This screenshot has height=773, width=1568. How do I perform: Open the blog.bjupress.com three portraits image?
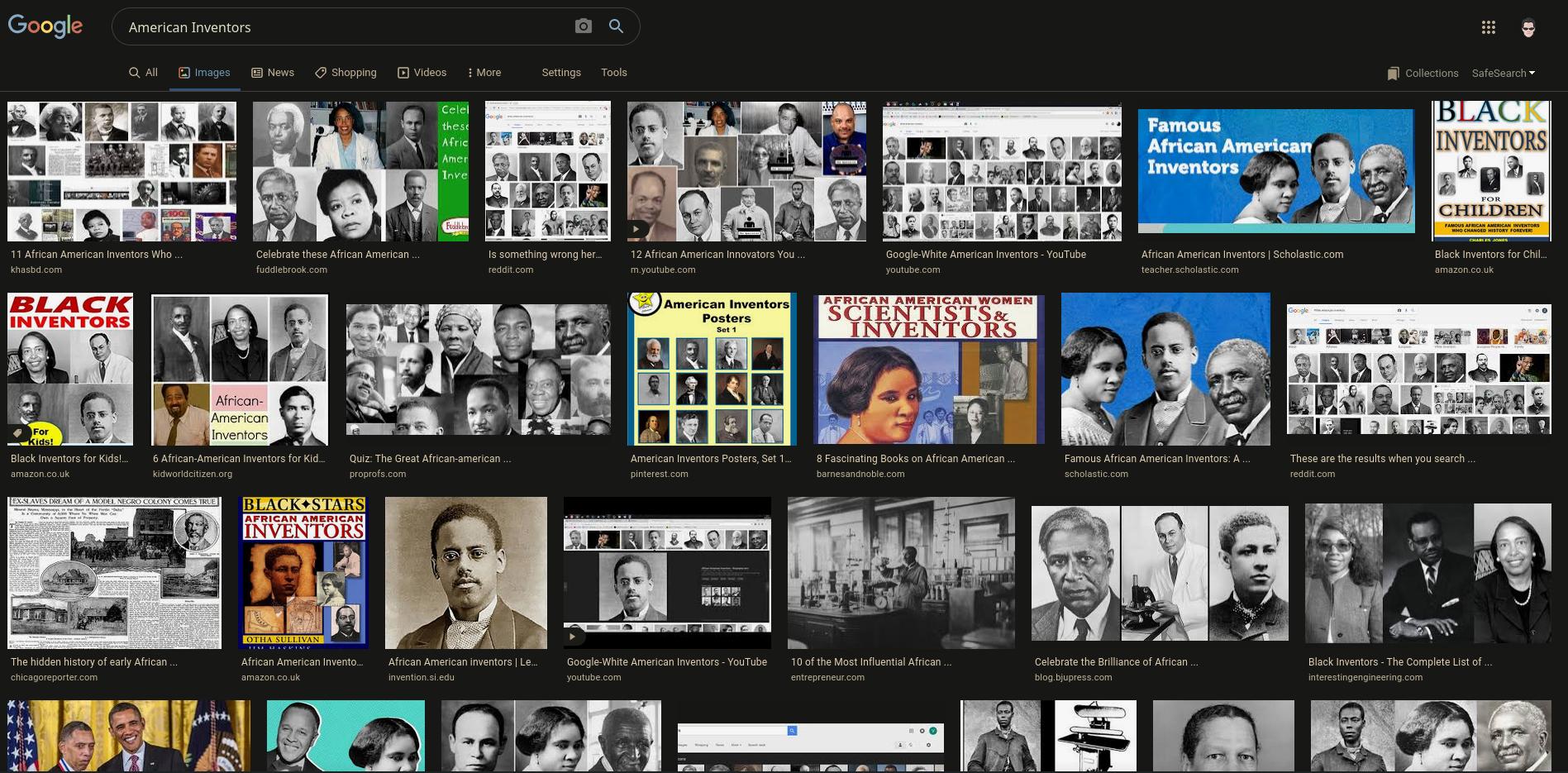pyautogui.click(x=1160, y=573)
